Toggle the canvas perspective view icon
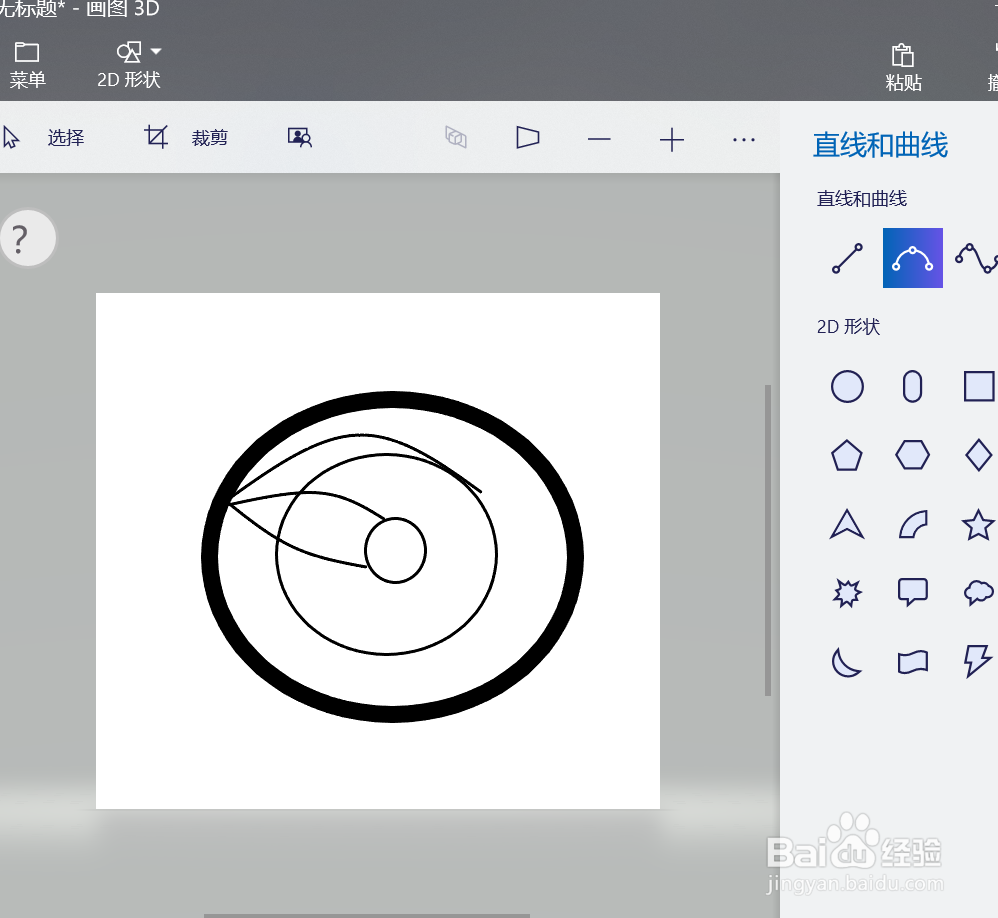This screenshot has height=918, width=998. tap(528, 138)
